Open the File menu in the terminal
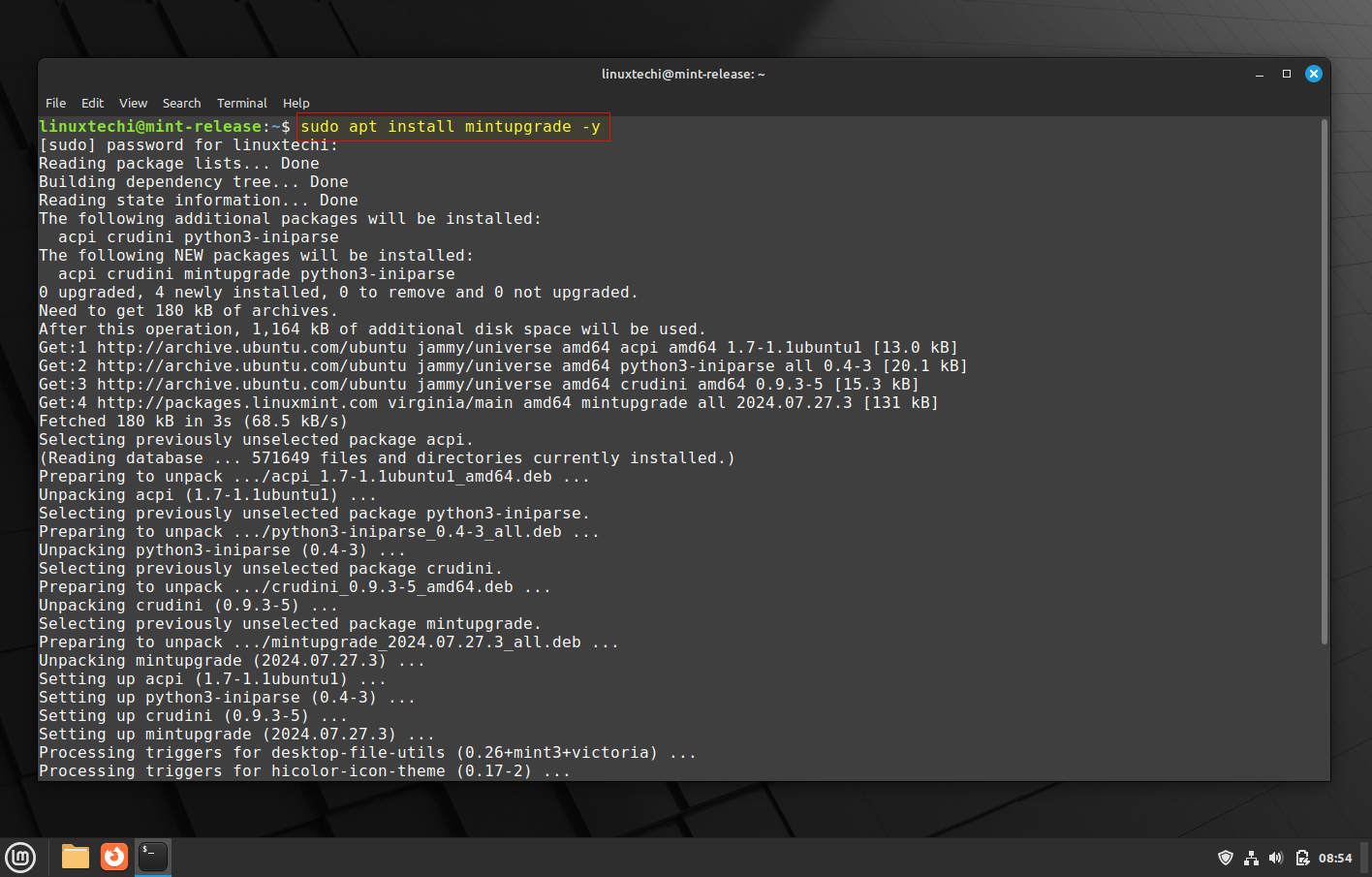This screenshot has height=877, width=1372. pos(56,103)
